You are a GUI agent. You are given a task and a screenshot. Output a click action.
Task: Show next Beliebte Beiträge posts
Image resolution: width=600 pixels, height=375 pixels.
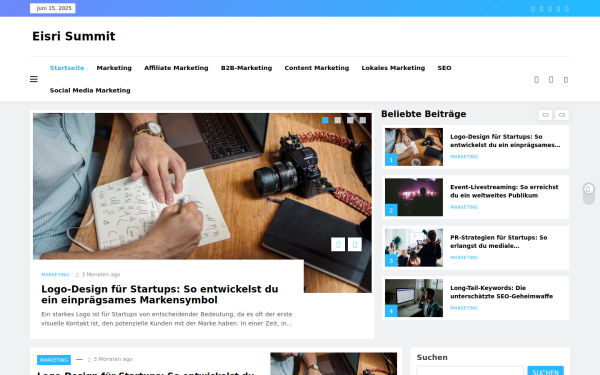click(x=562, y=115)
